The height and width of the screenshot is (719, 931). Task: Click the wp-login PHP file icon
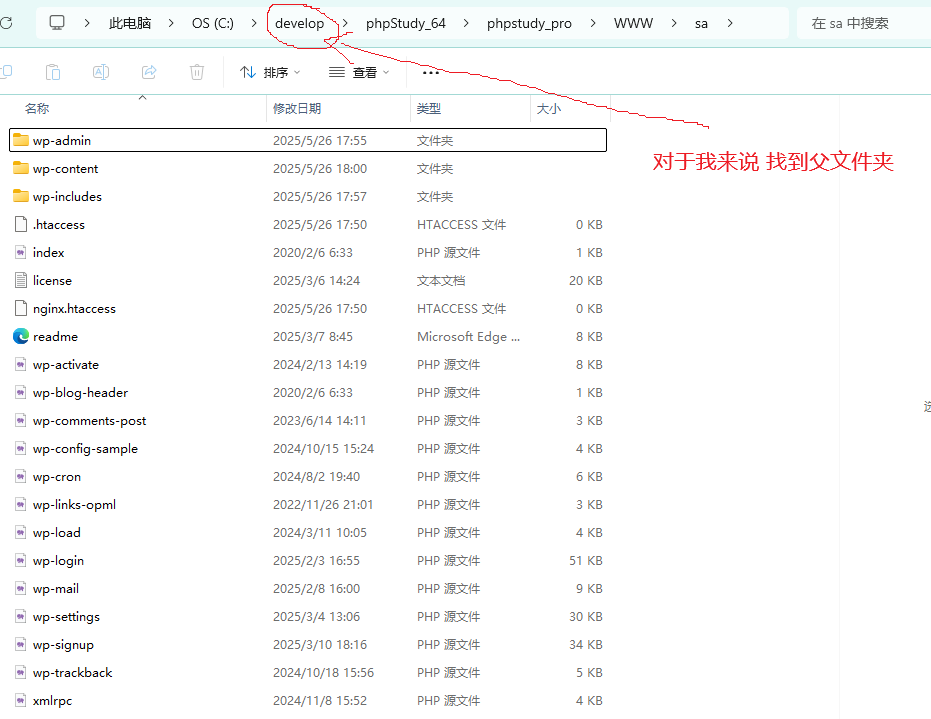21,560
